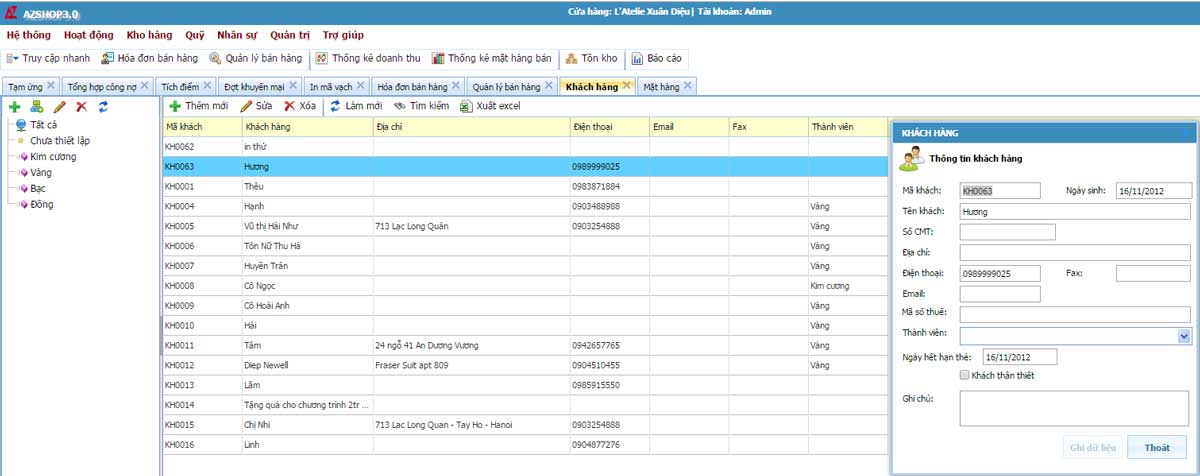This screenshot has width=1200, height=476.
Task: Click the Số CMT input field
Action: point(1007,232)
